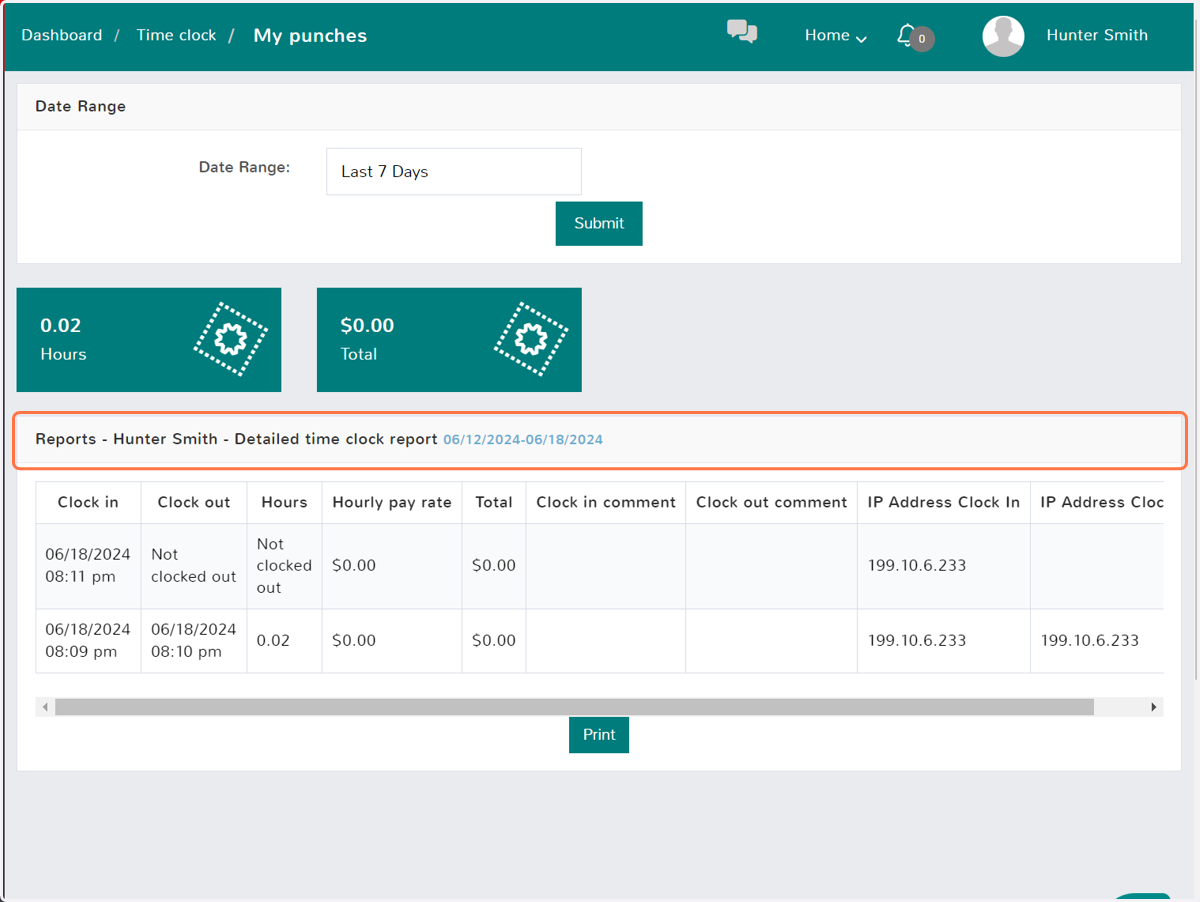
Task: Click the scrollbar right arrow
Action: pyautogui.click(x=1154, y=707)
